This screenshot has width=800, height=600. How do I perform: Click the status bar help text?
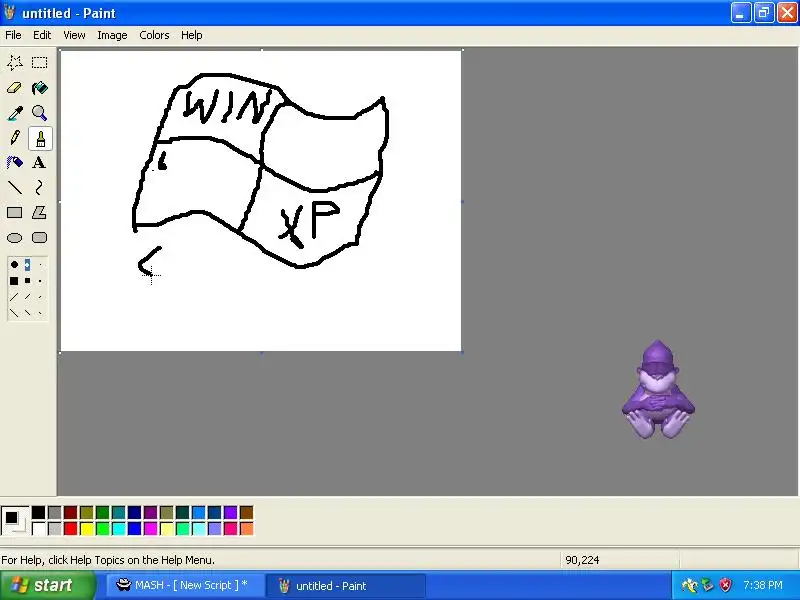coord(108,560)
